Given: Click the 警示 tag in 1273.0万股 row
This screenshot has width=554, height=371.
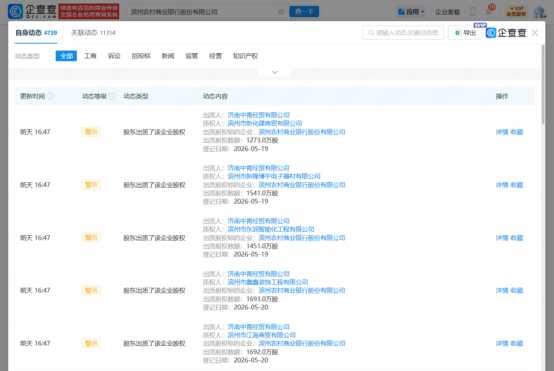Looking at the screenshot, I should coord(91,132).
